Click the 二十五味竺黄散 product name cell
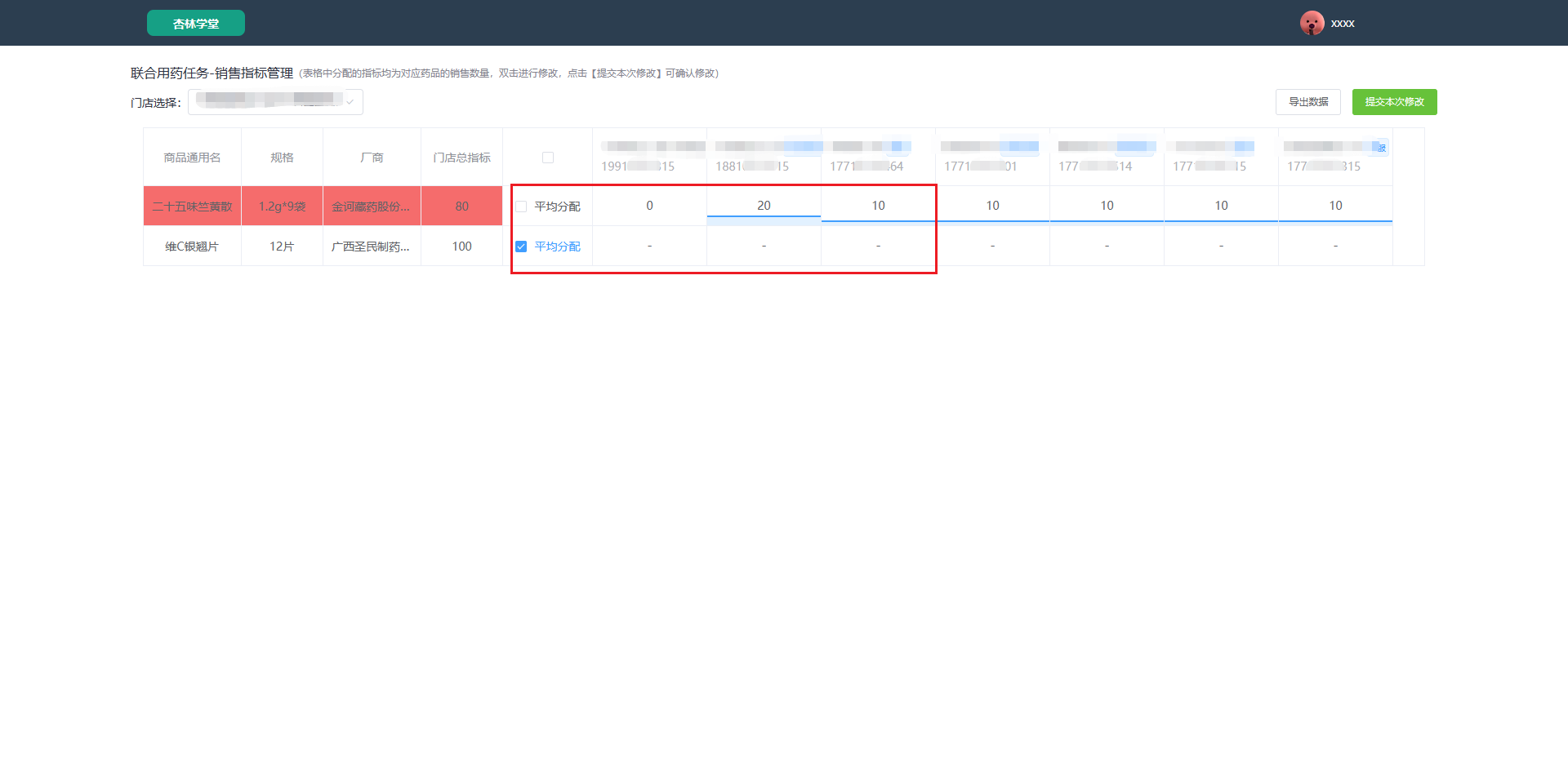The width and height of the screenshot is (1568, 773). point(192,207)
